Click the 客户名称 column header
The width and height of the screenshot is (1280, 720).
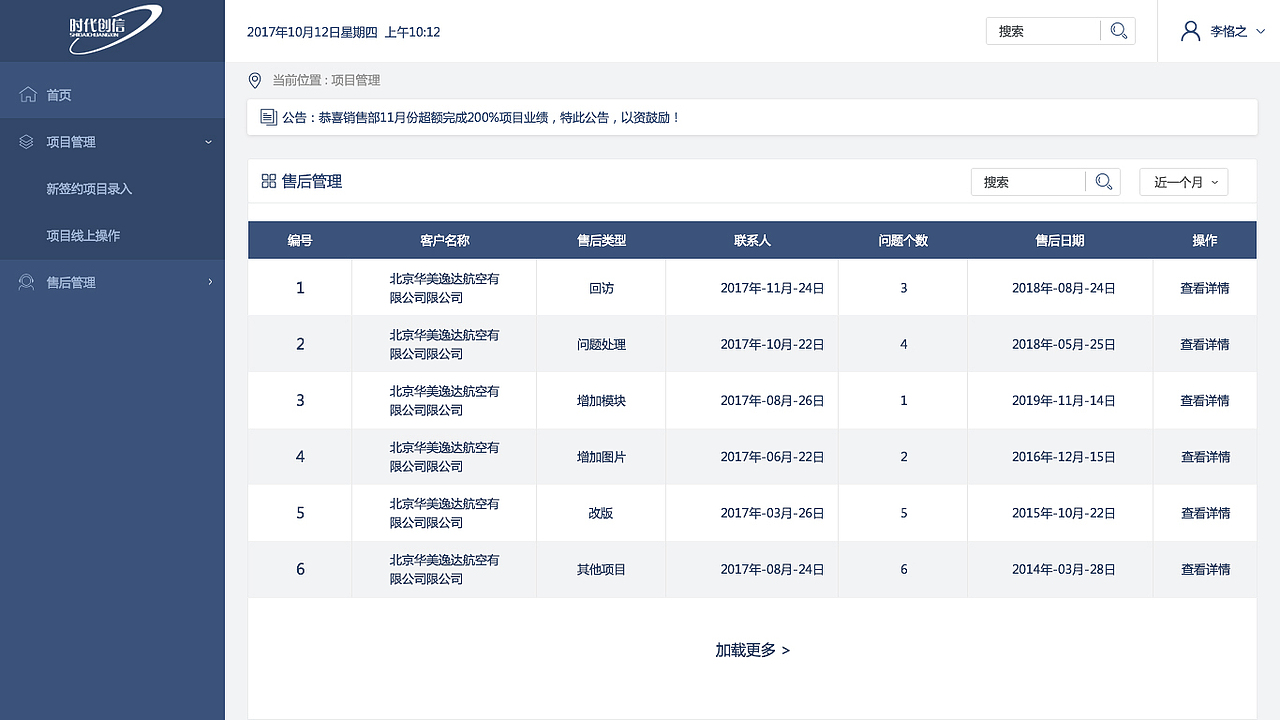click(444, 241)
